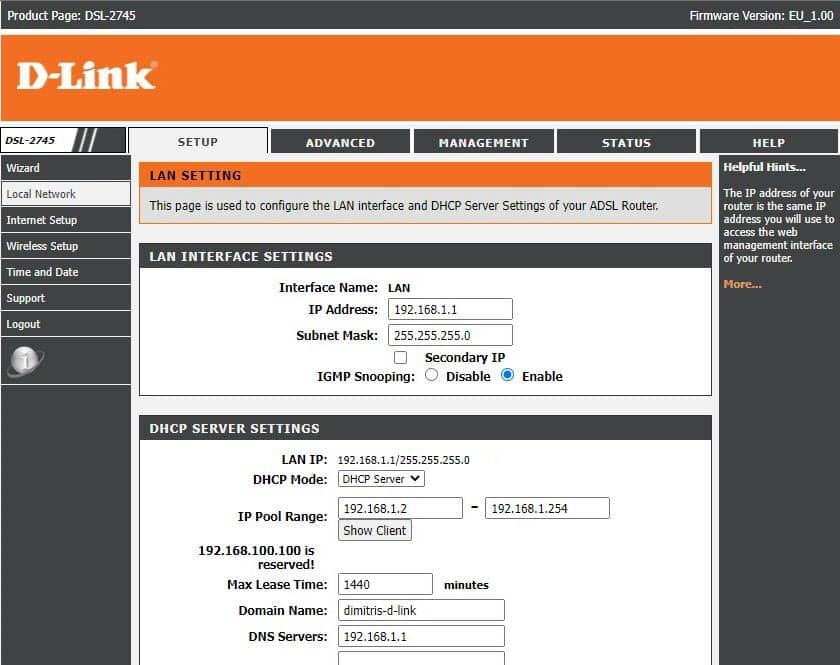This screenshot has height=665, width=840.
Task: Switch to the ADVANCED tab
Action: click(340, 141)
